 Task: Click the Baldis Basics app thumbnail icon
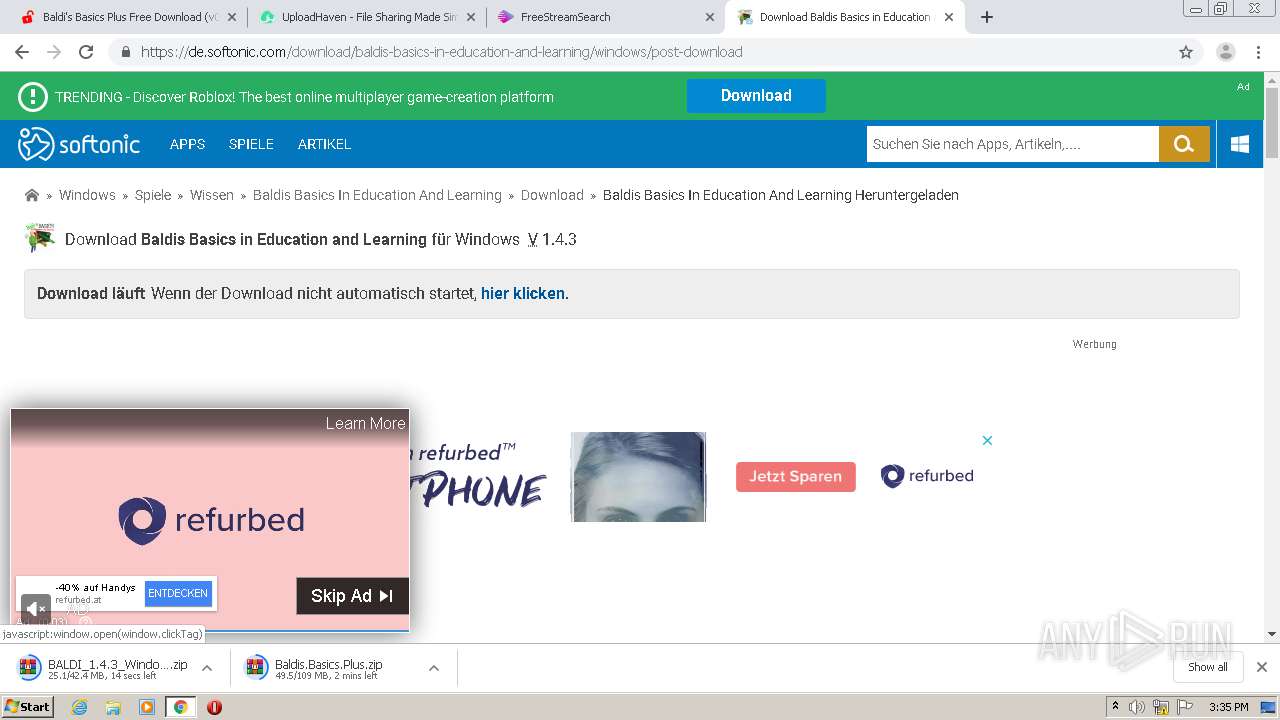tap(40, 238)
